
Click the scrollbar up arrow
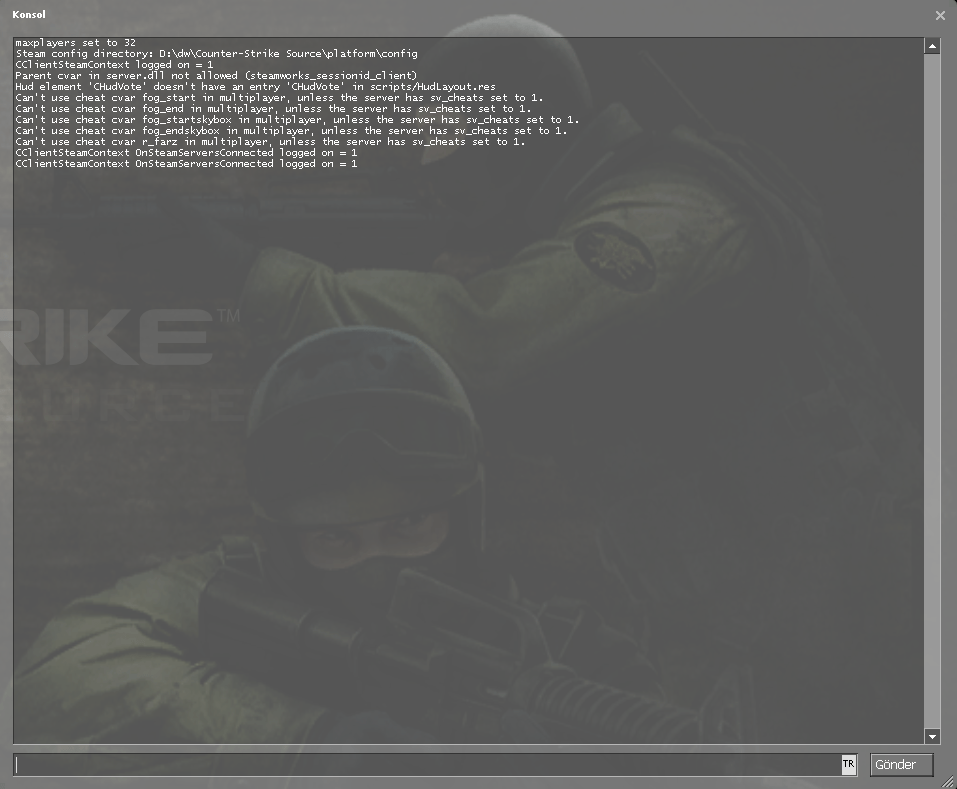(932, 46)
